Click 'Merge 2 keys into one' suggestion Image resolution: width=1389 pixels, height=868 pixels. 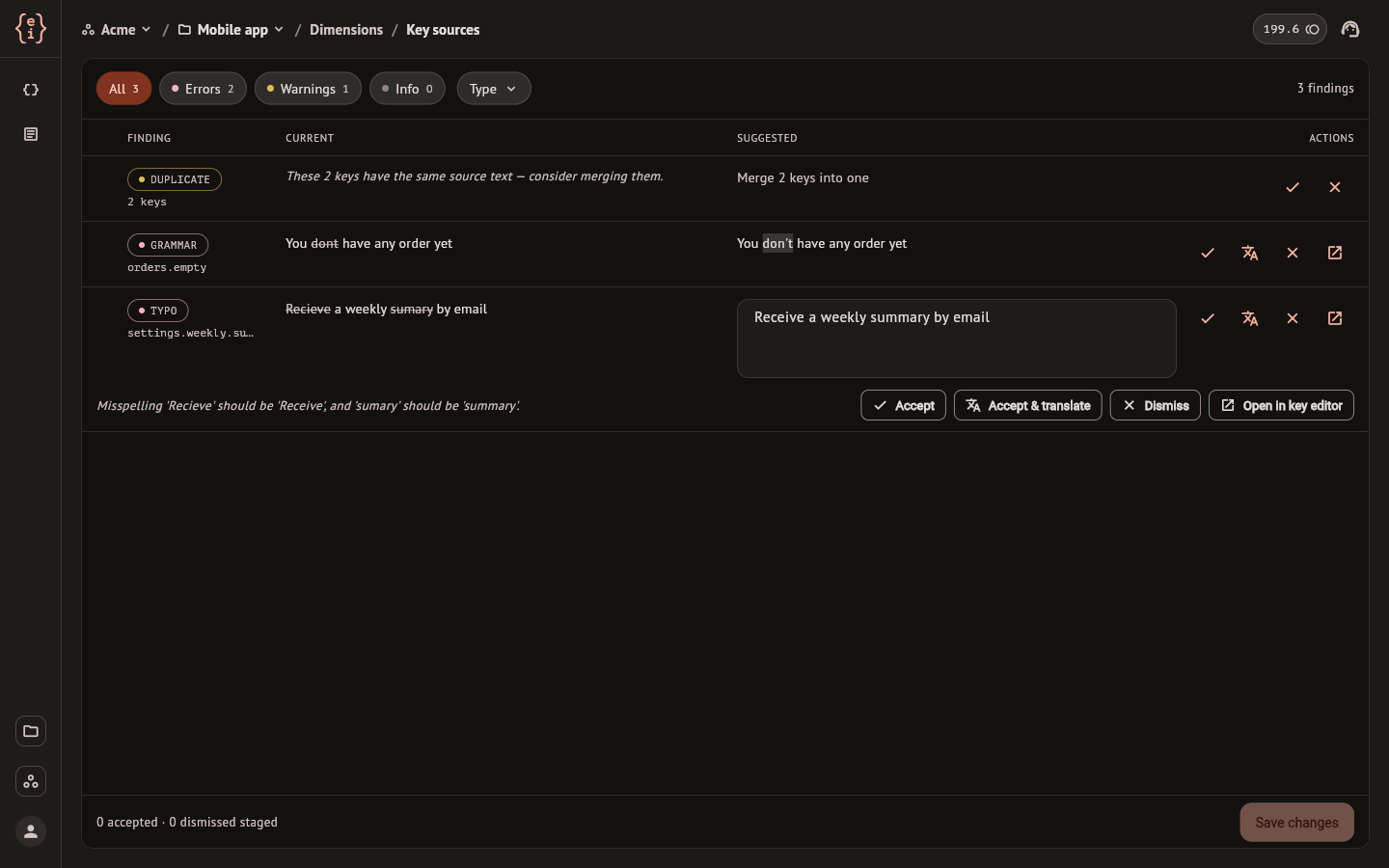803,178
